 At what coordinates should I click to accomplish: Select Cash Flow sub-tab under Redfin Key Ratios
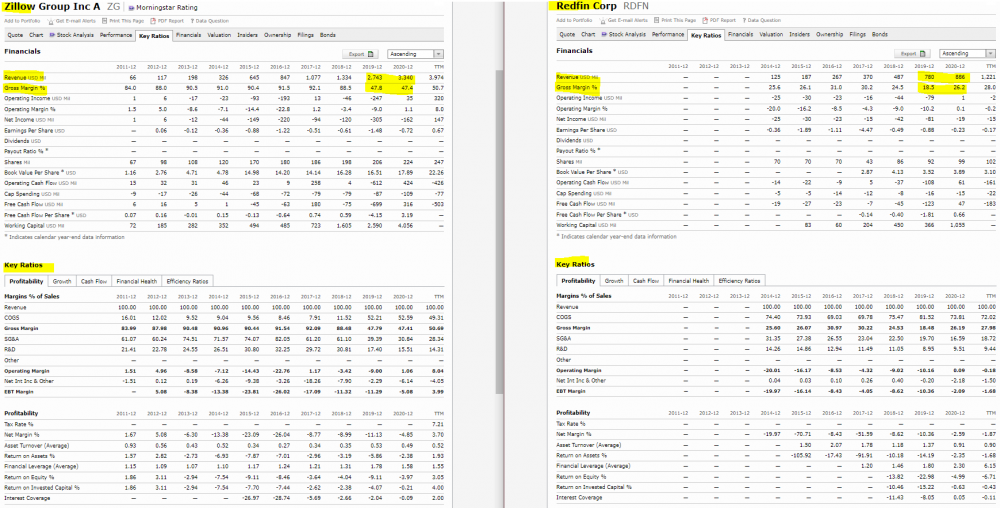[645, 280]
